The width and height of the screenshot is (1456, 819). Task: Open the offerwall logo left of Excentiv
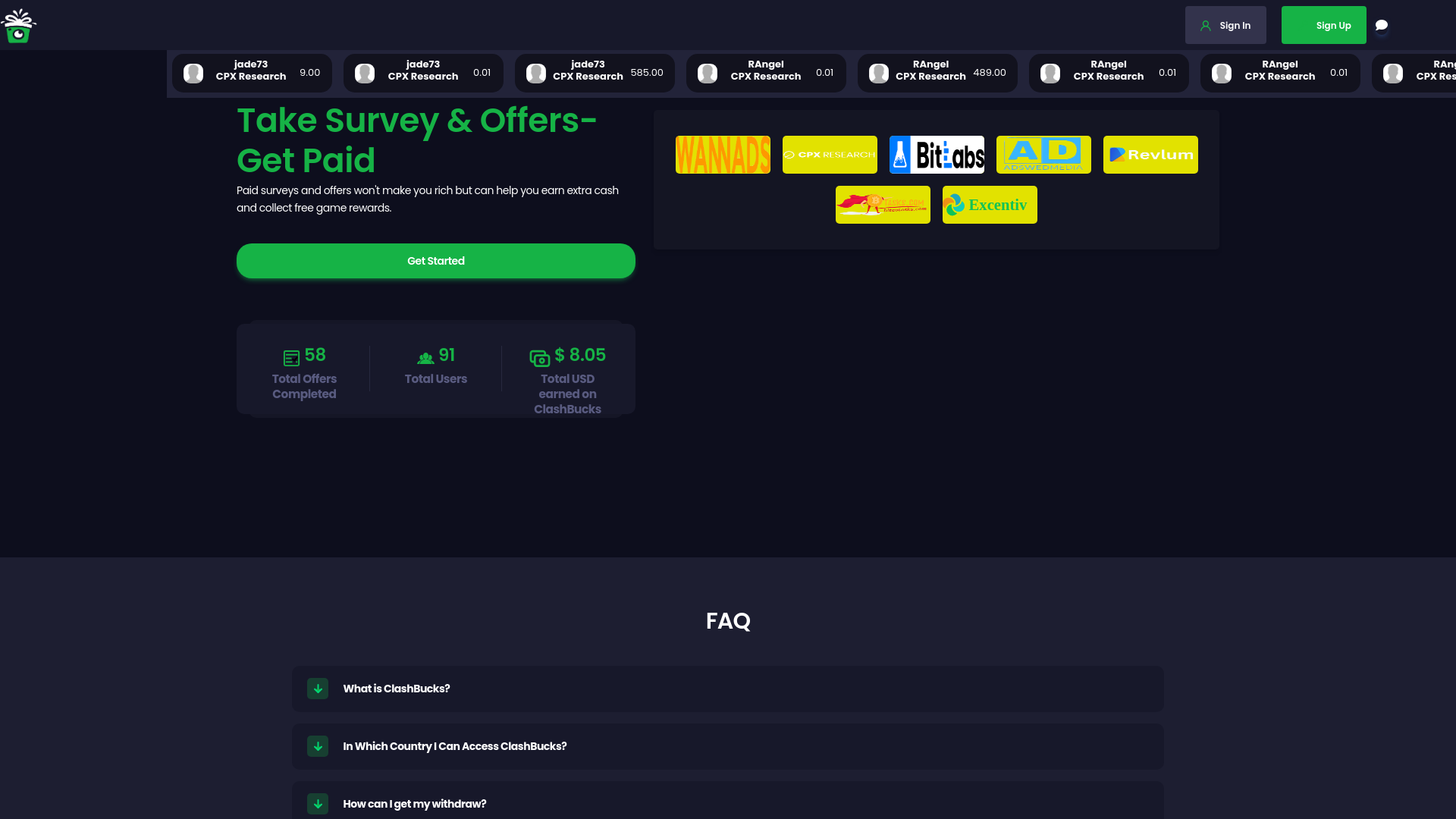point(883,205)
